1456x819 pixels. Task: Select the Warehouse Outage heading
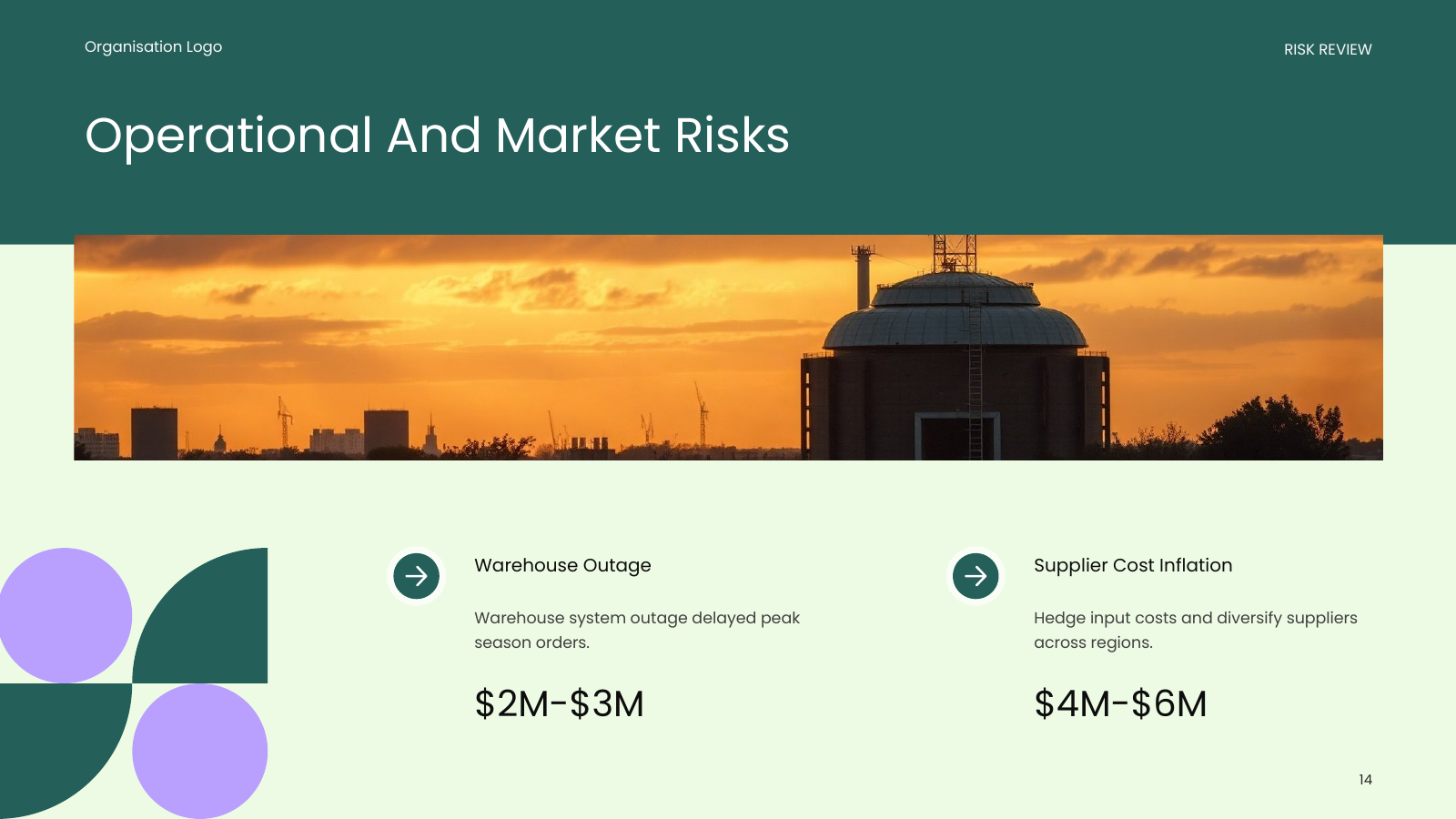pyautogui.click(x=562, y=565)
